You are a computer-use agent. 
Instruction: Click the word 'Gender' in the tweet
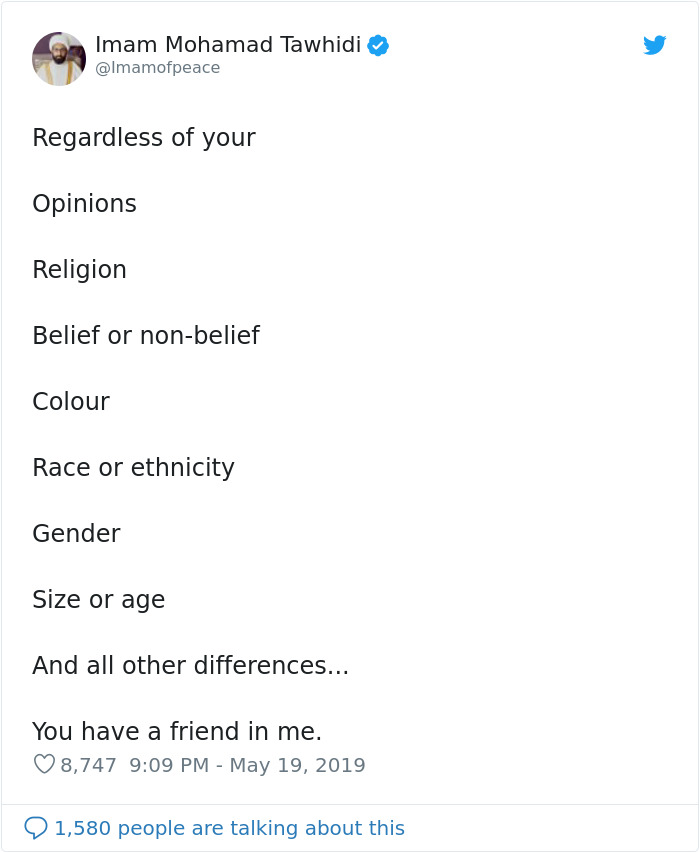coord(77,534)
